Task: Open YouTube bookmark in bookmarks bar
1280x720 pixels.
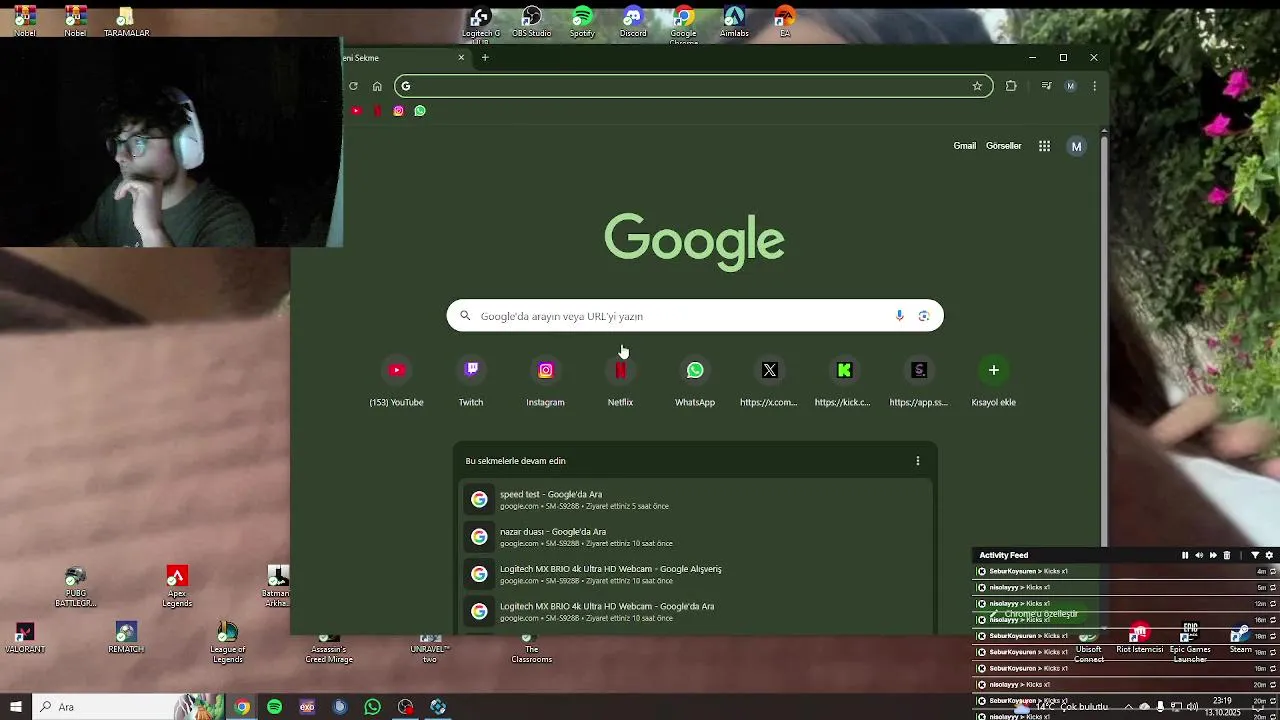Action: [356, 111]
